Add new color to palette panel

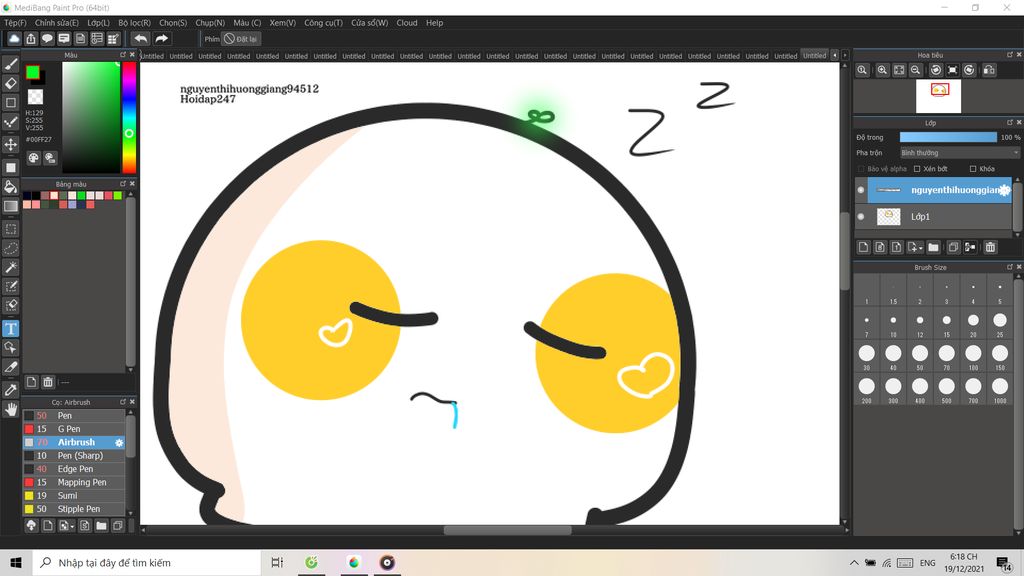[31, 381]
